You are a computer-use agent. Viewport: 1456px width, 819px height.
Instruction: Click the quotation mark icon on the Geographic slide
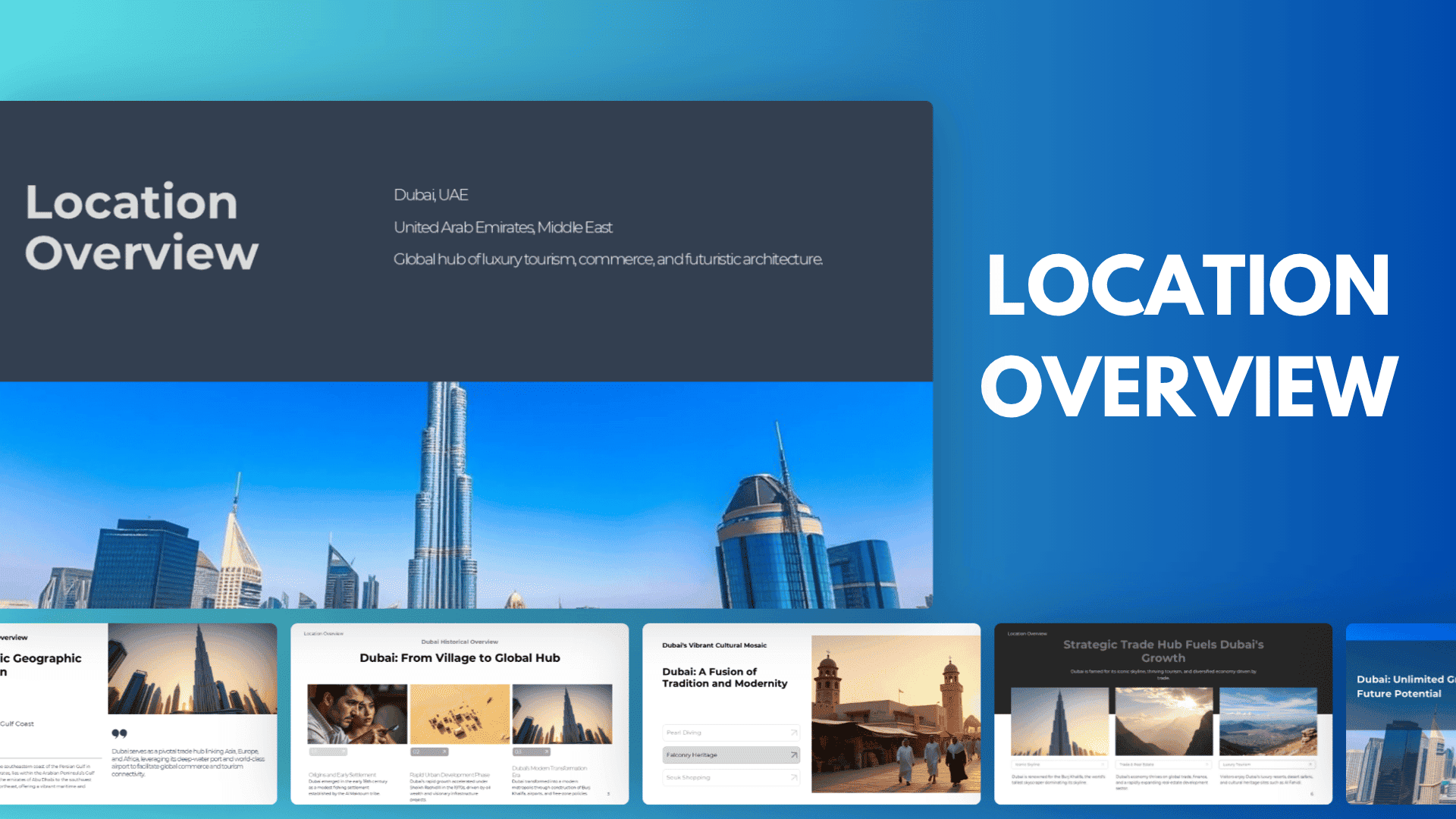[x=119, y=733]
